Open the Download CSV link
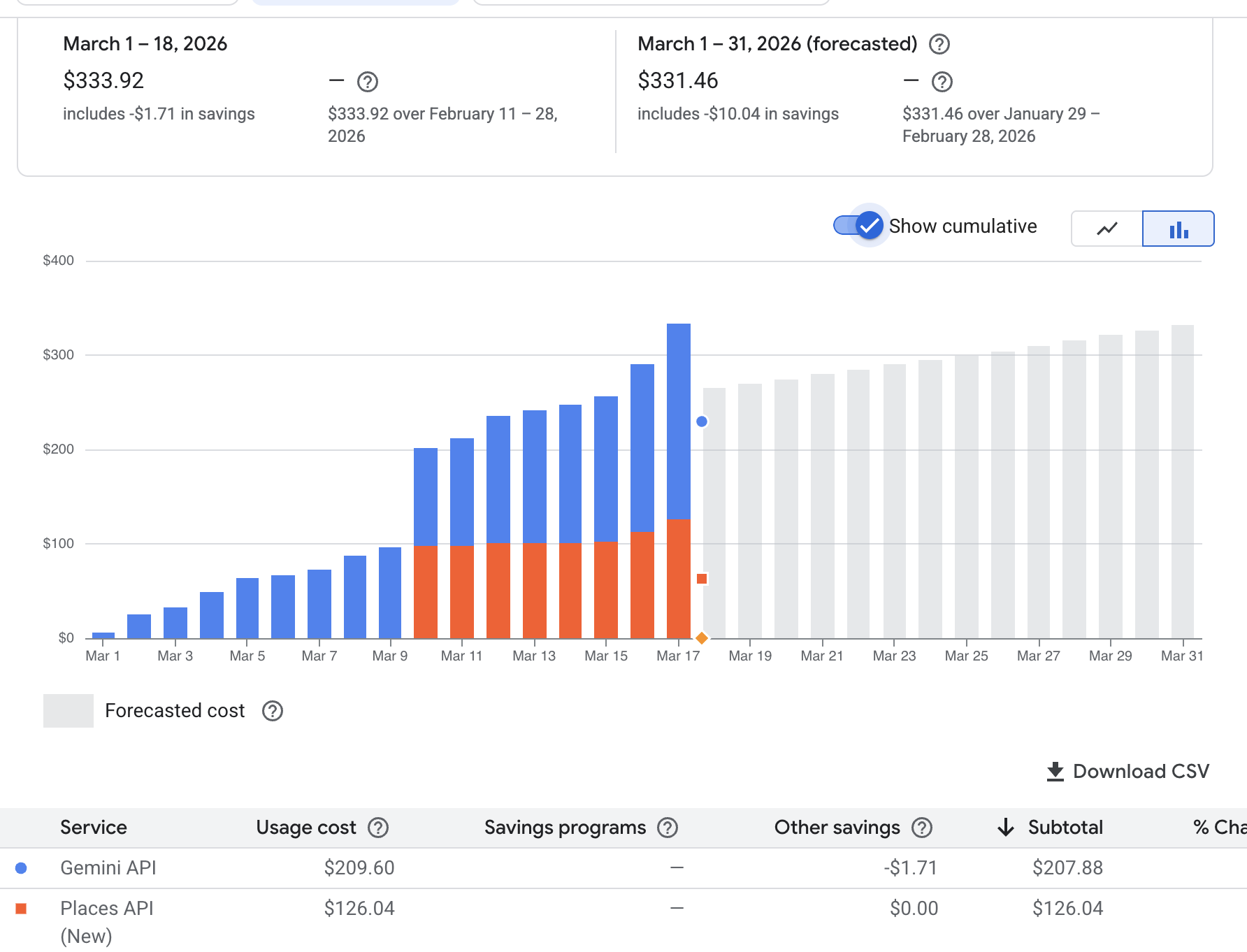Screen dimensions: 1247x952 tap(1141, 771)
